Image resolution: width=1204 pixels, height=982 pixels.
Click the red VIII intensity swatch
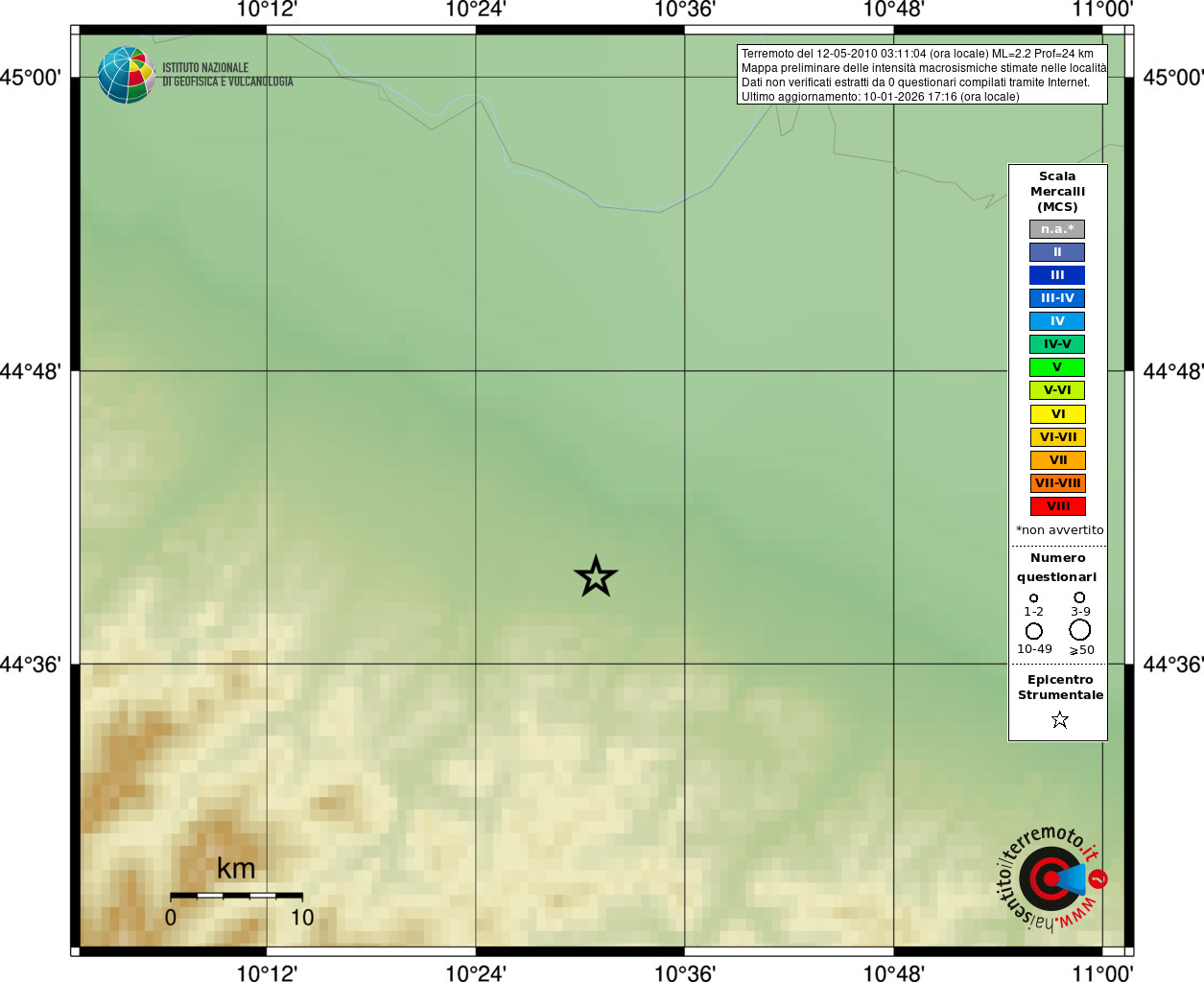coord(1057,506)
